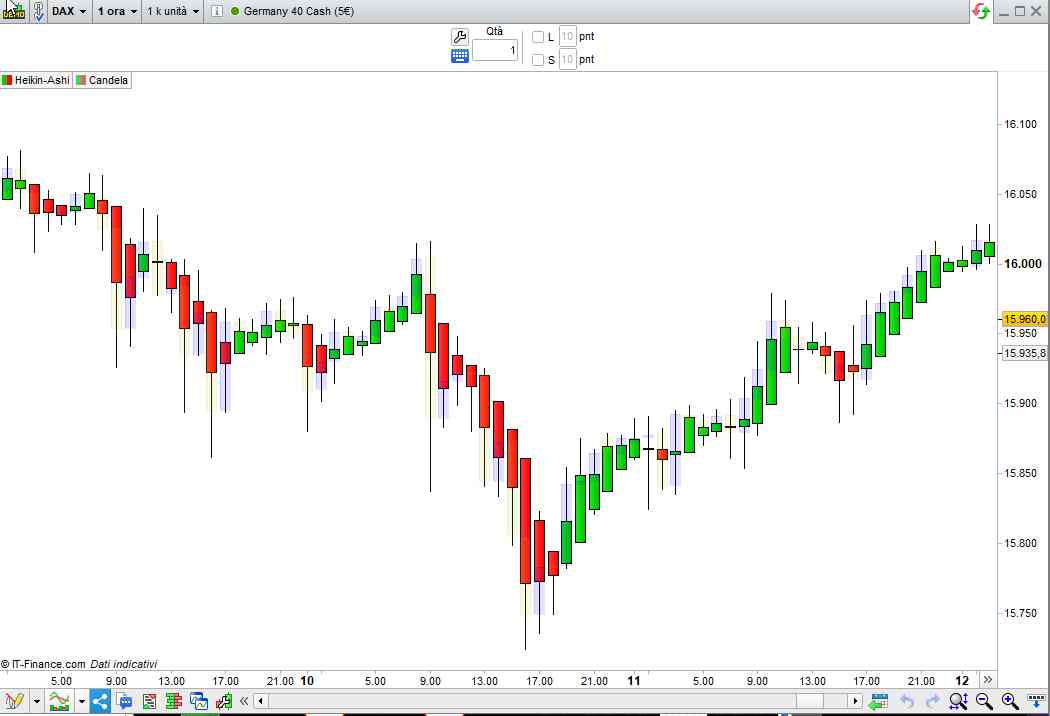Image resolution: width=1050 pixels, height=716 pixels.
Task: Click the blue share icon
Action: (x=100, y=701)
